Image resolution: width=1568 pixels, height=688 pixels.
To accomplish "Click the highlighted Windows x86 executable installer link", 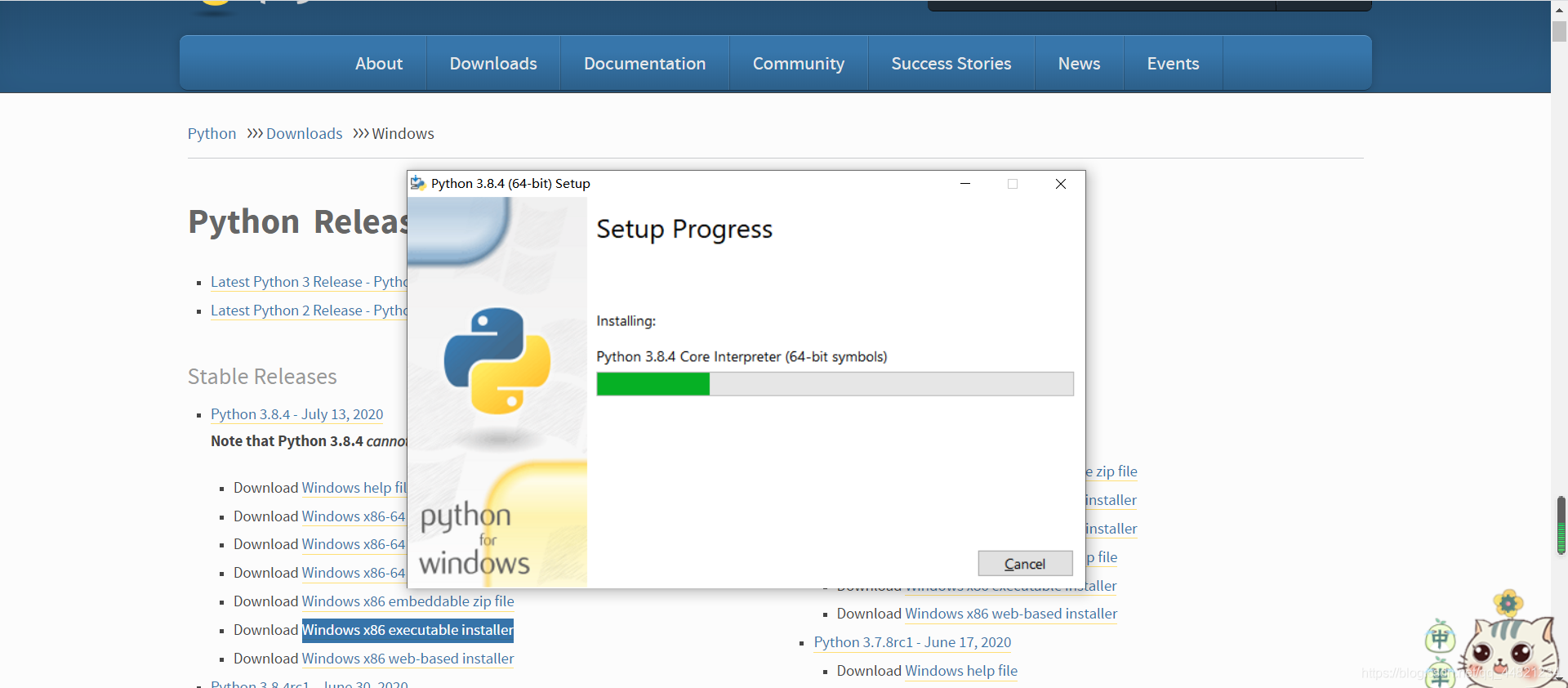I will pyautogui.click(x=408, y=630).
